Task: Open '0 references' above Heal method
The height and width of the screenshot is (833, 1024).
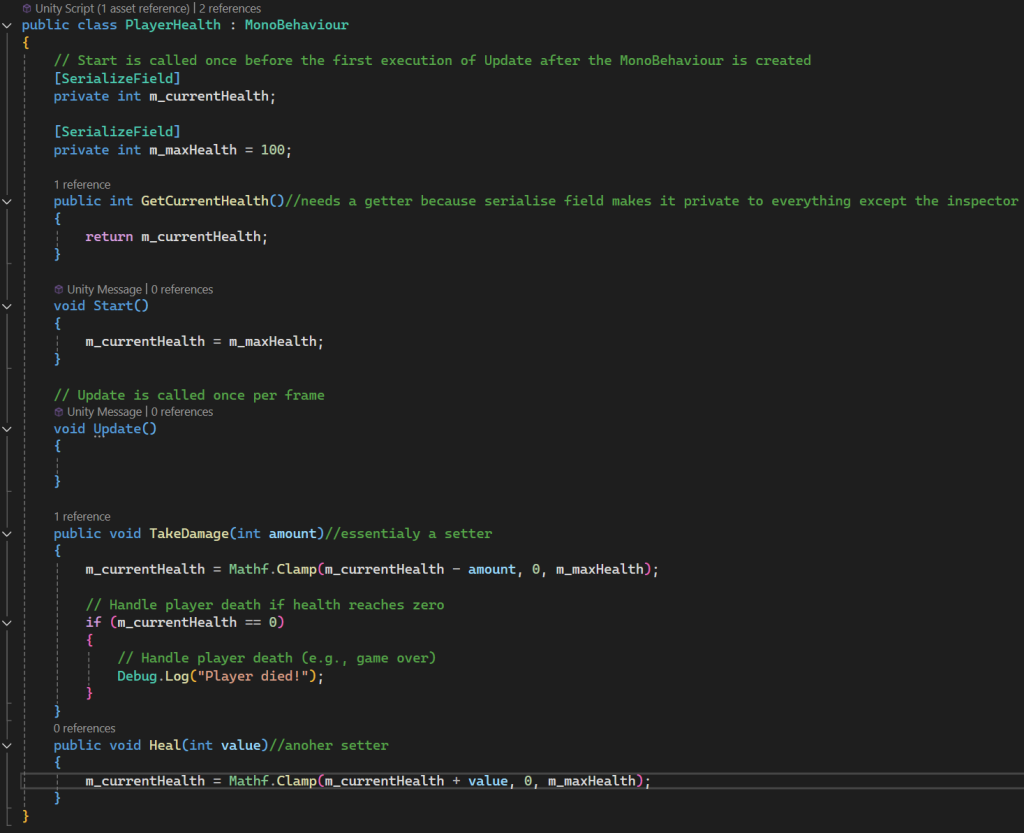Action: click(84, 729)
